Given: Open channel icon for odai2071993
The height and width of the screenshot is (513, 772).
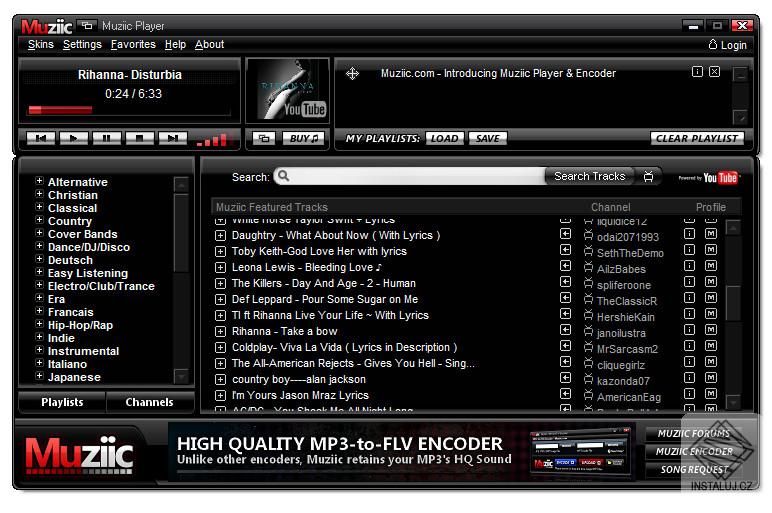Looking at the screenshot, I should [588, 235].
